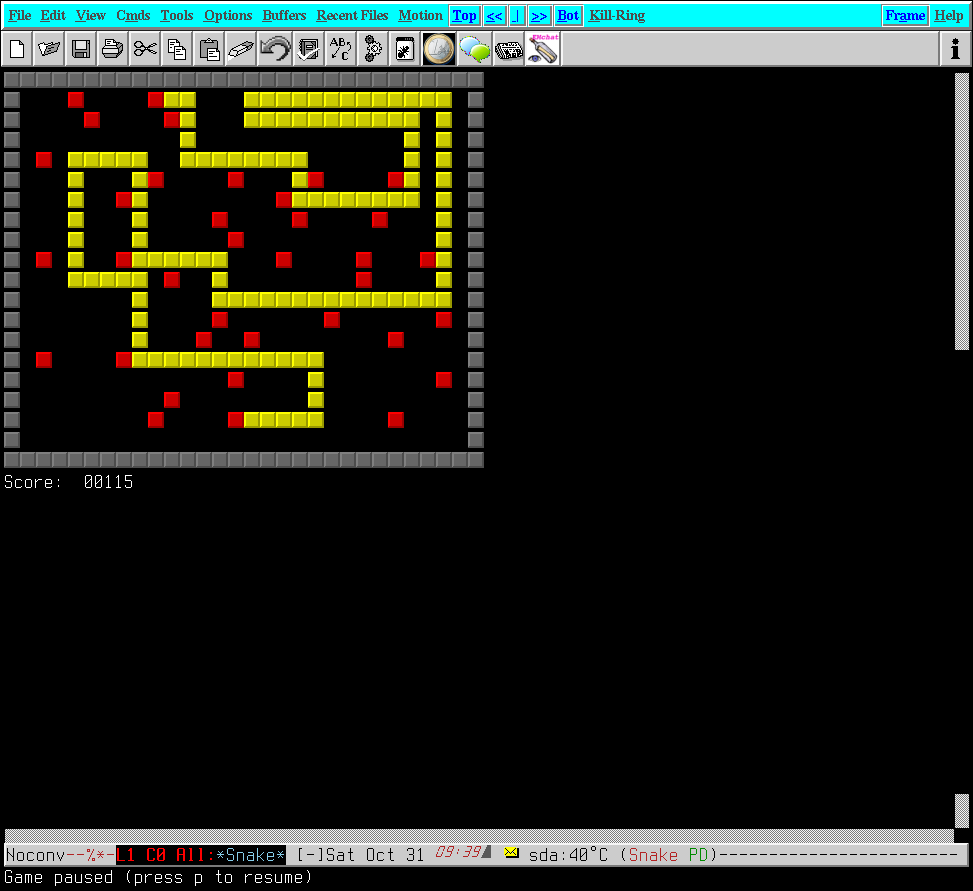Click the >> page forward button
Screen dimensions: 973x891
pyautogui.click(x=539, y=16)
